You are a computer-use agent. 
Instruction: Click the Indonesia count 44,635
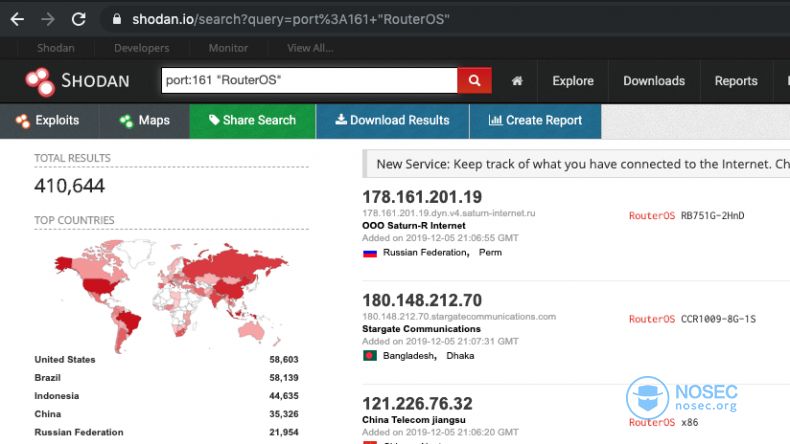[284, 396]
